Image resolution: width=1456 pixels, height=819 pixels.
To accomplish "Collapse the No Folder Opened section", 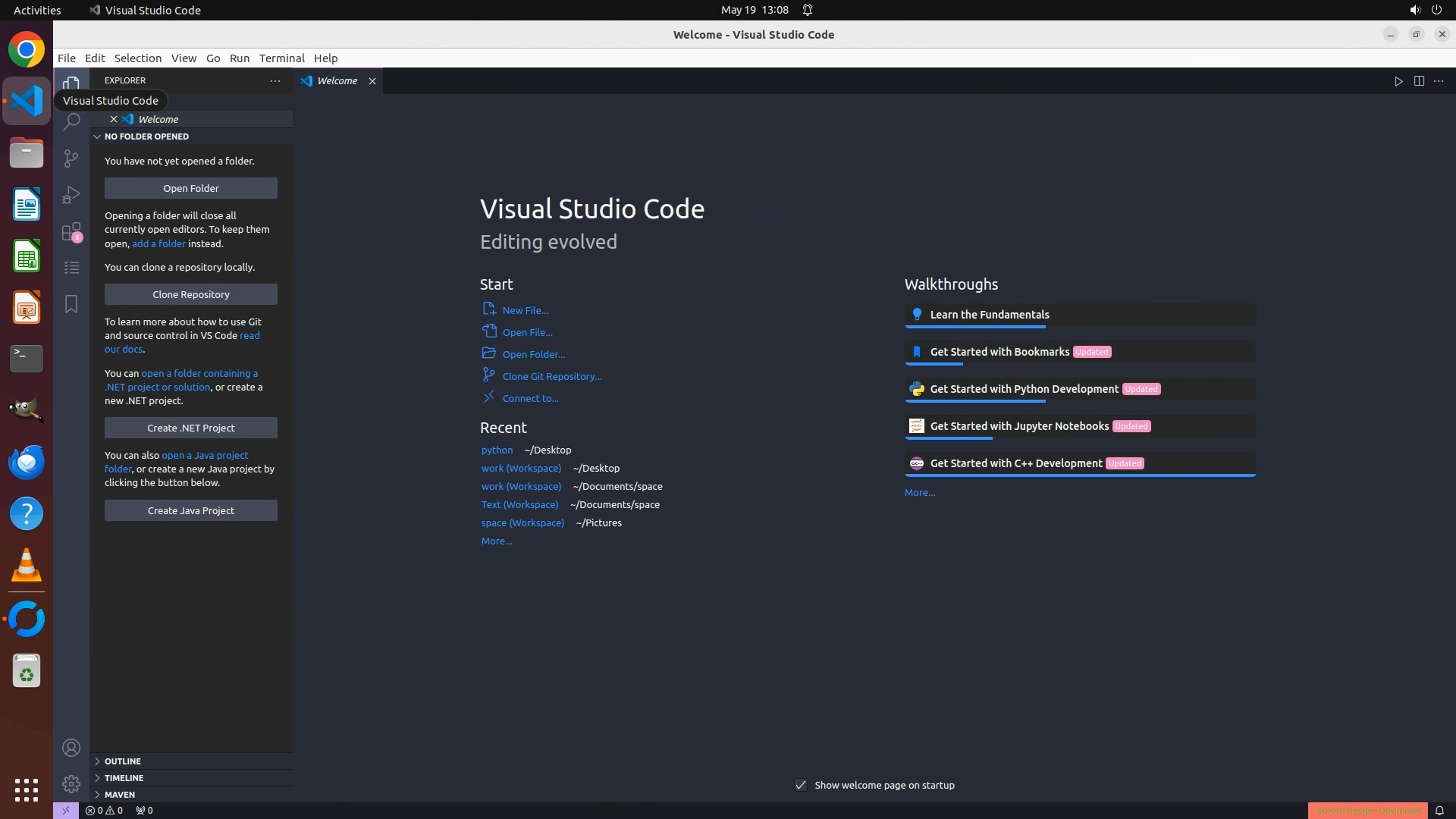I will click(x=146, y=136).
